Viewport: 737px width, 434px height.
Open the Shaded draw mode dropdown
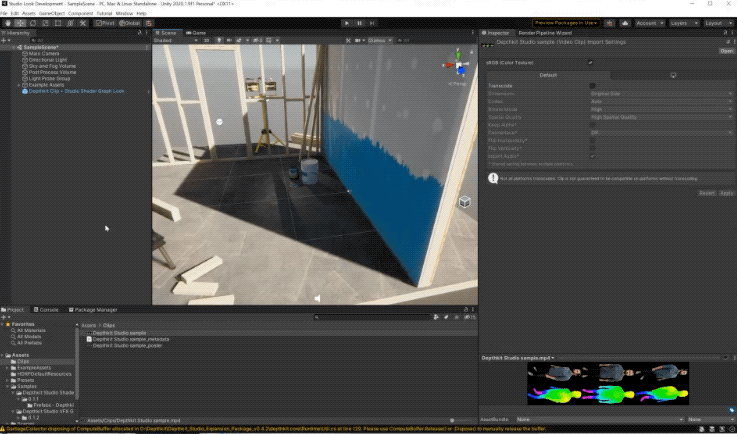point(176,40)
